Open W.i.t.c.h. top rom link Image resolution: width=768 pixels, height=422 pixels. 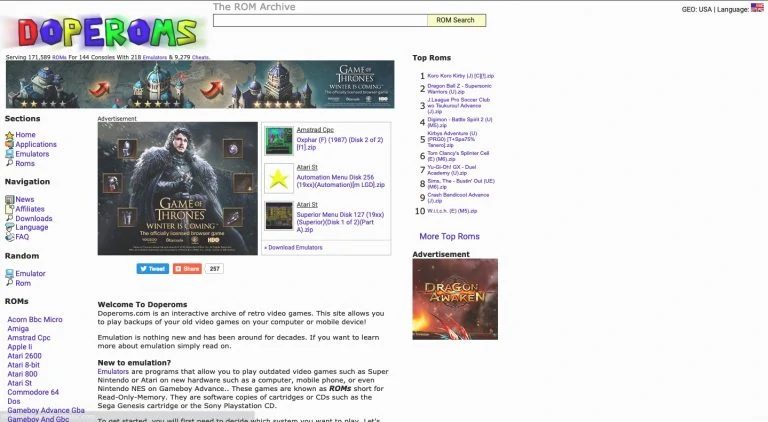pos(452,211)
